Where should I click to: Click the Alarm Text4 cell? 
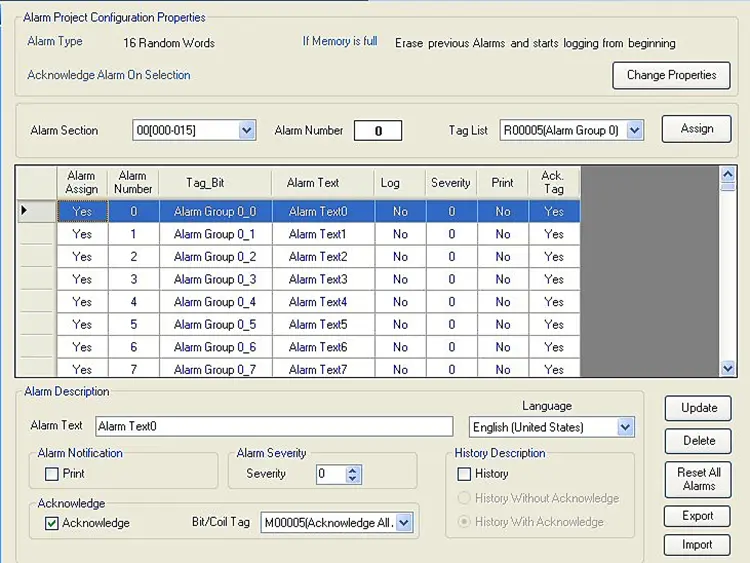[x=323, y=302]
